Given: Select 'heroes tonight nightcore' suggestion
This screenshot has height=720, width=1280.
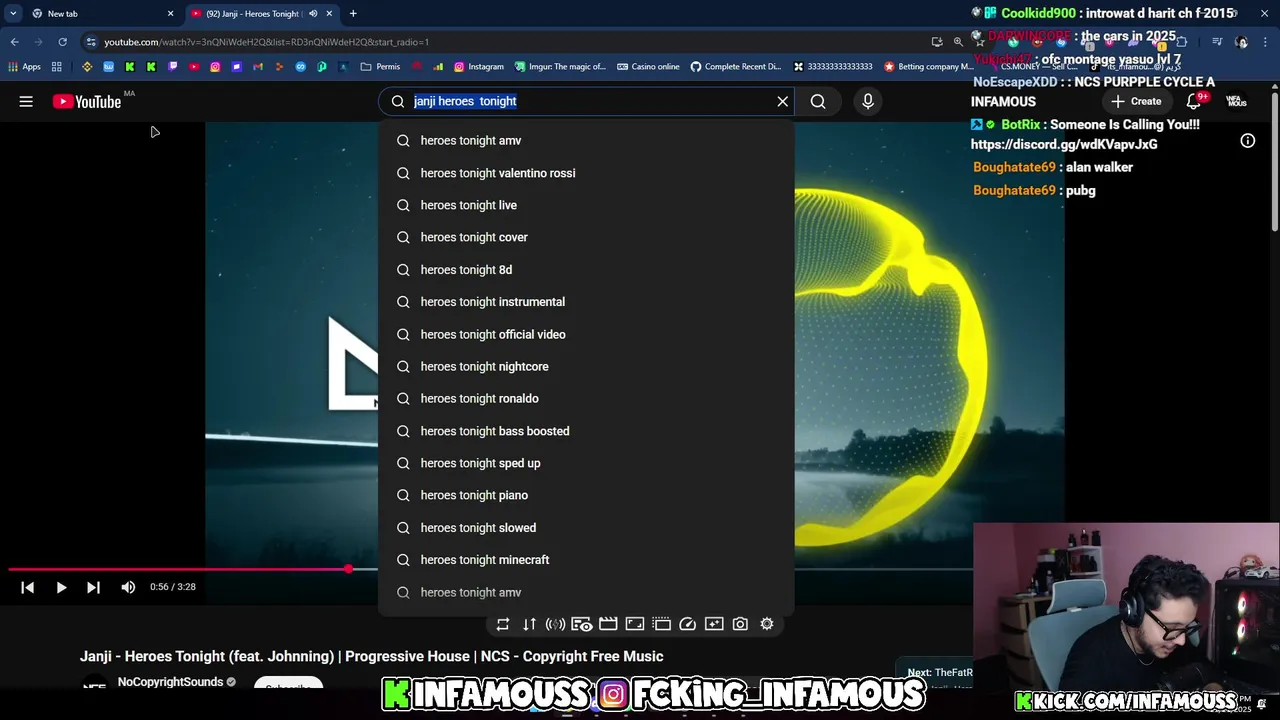Looking at the screenshot, I should (x=586, y=366).
